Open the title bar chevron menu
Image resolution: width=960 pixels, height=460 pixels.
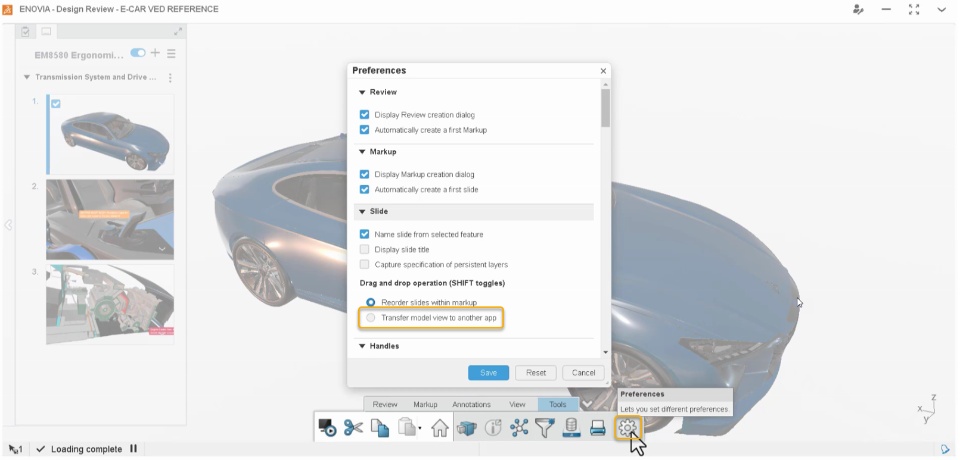942,10
